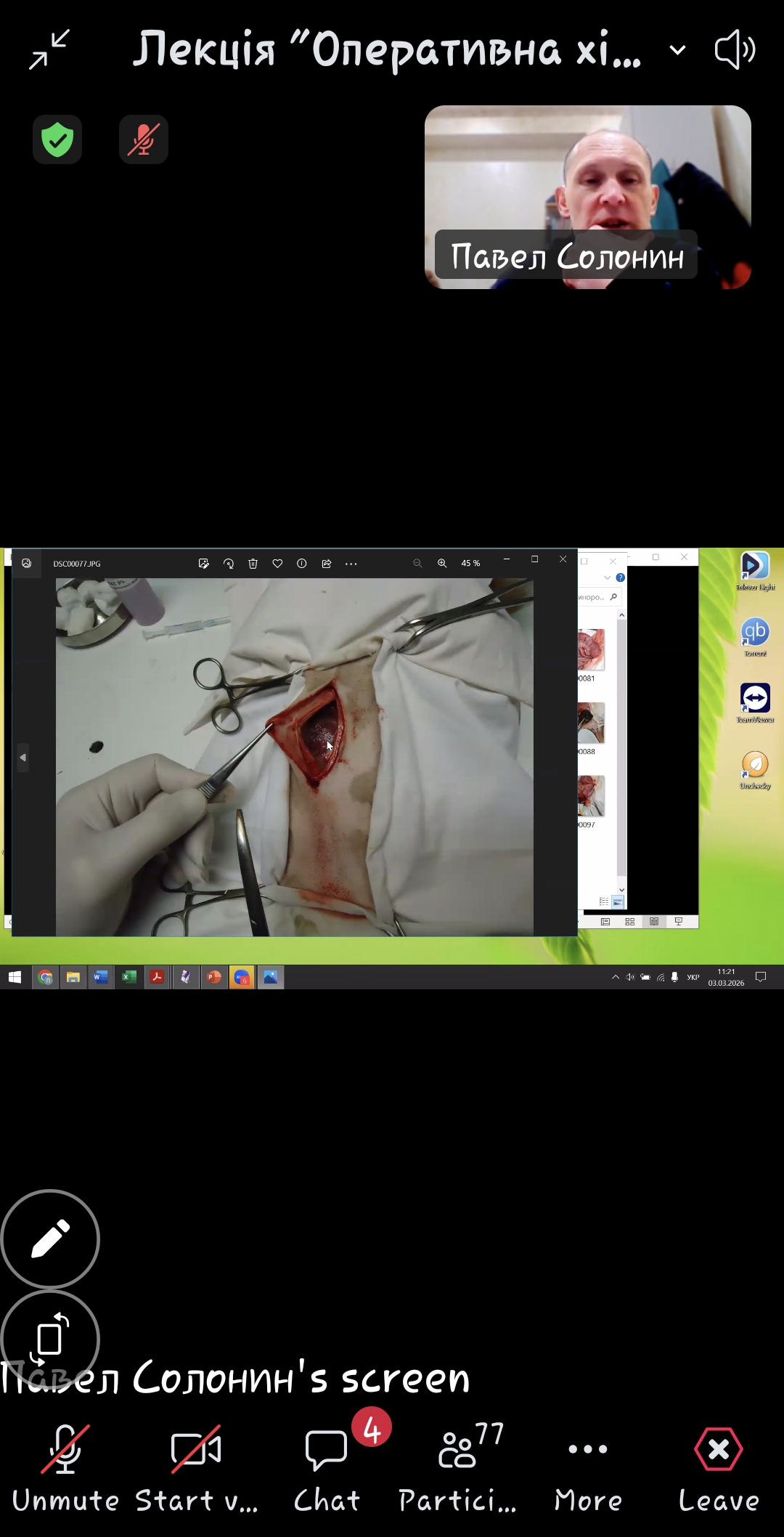
Task: Click the previous image arrow in the photo viewer
Action: tap(23, 758)
